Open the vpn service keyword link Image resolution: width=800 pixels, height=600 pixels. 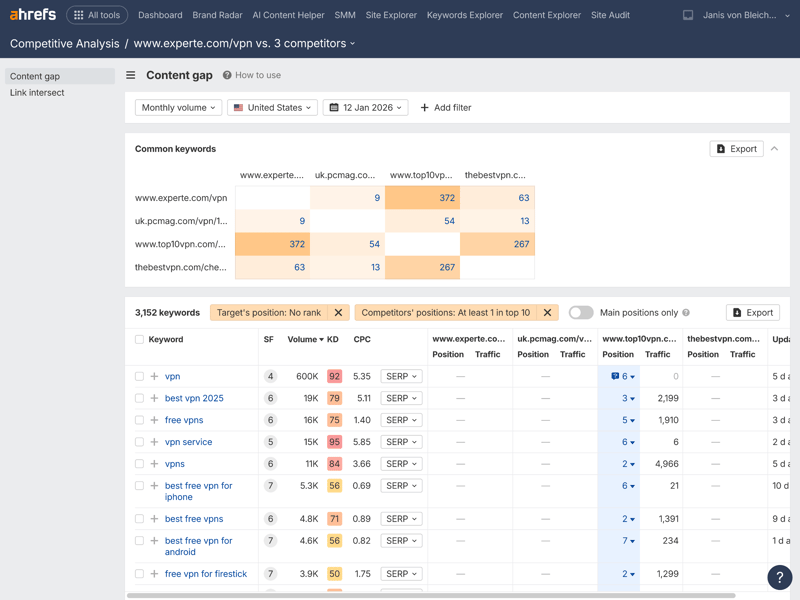coord(188,442)
